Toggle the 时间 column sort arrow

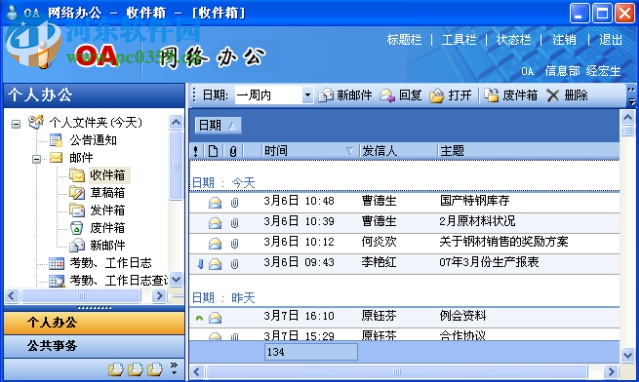click(x=349, y=151)
